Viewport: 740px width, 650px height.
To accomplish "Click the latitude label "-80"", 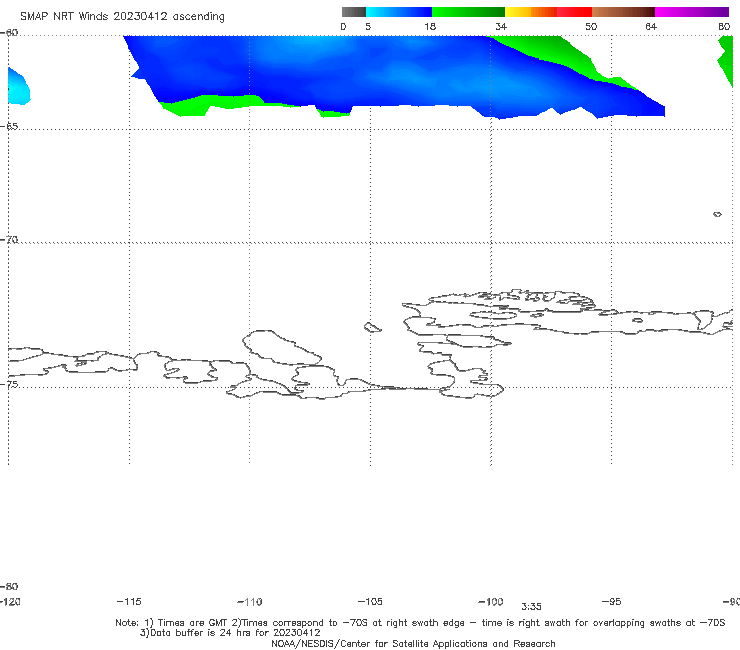I will (9, 587).
